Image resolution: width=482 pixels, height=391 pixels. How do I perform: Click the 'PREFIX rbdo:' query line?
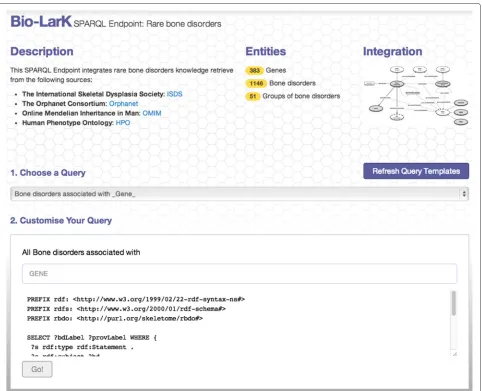(115, 318)
